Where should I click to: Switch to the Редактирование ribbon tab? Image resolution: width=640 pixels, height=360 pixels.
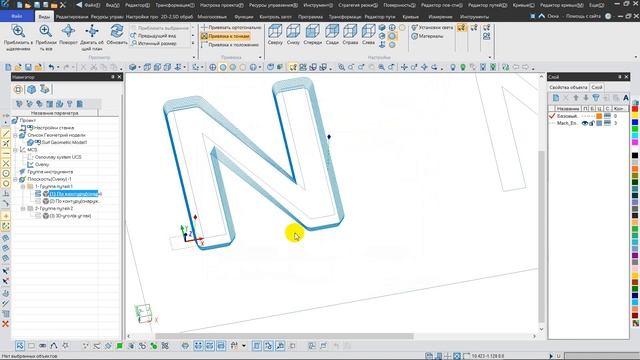pos(71,17)
